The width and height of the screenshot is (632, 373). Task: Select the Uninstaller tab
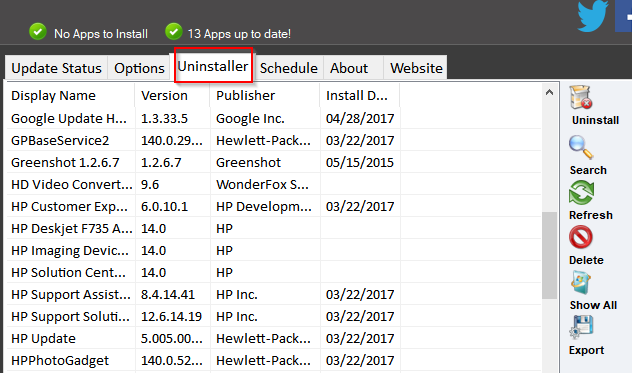point(213,66)
